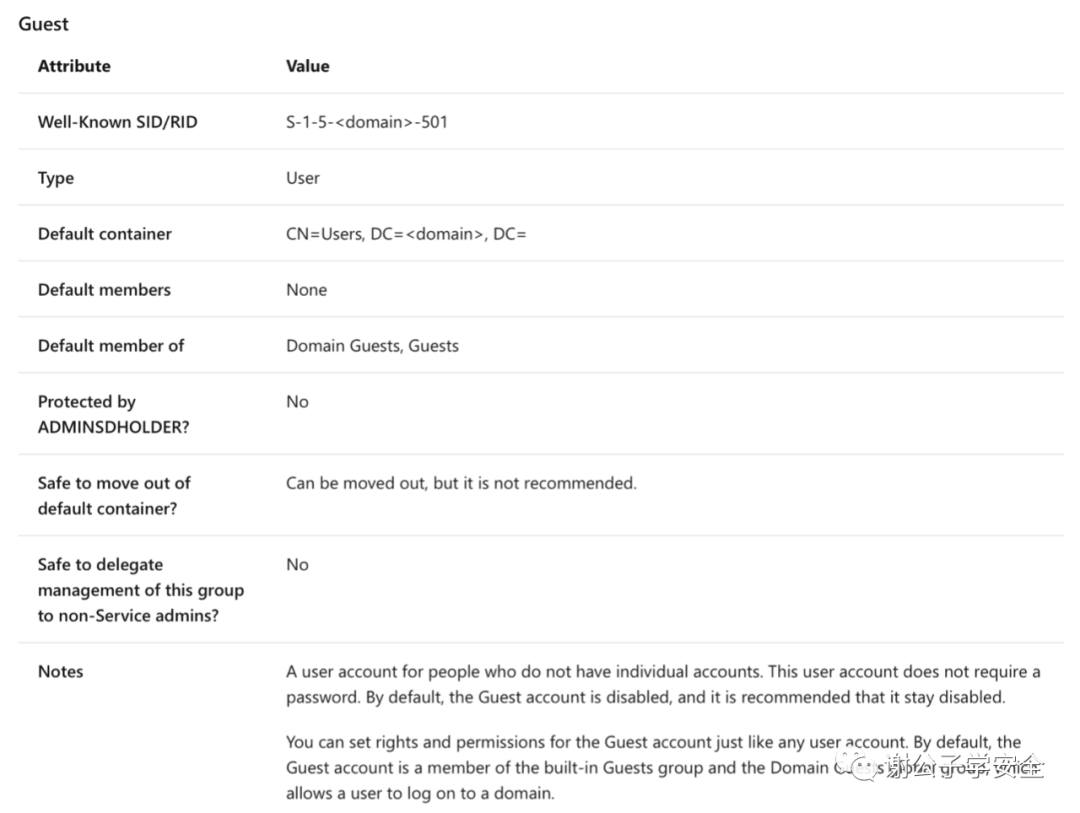Select the Default container label
The height and width of the screenshot is (813, 1080).
pyautogui.click(x=105, y=234)
